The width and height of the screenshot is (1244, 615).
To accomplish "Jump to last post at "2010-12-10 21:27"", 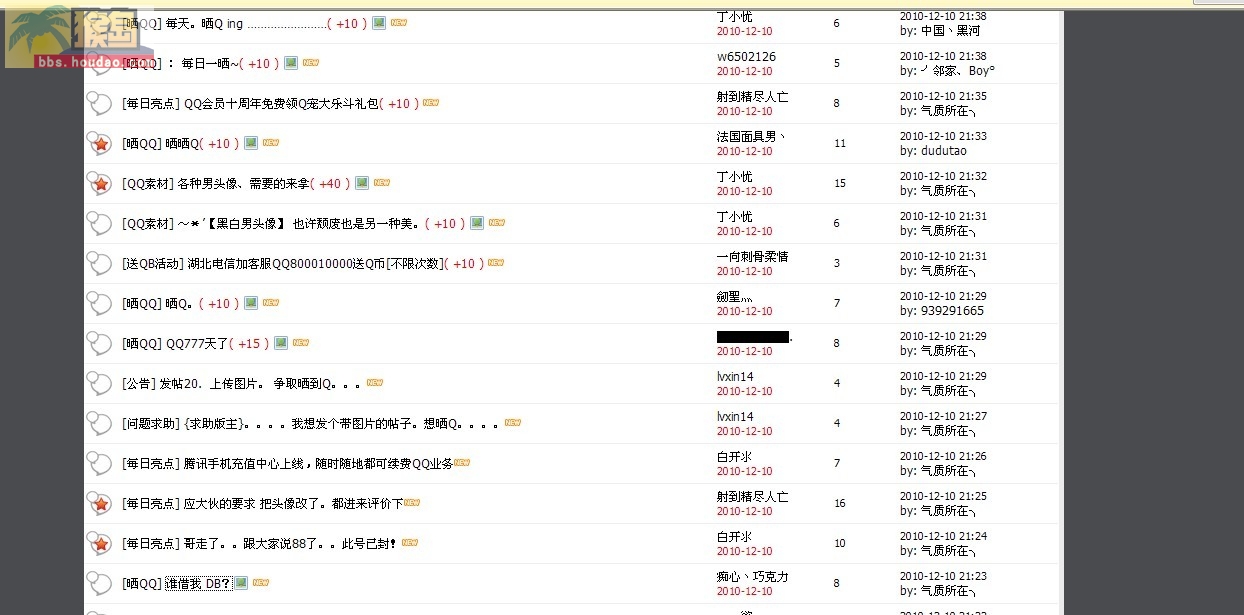I will (943, 416).
